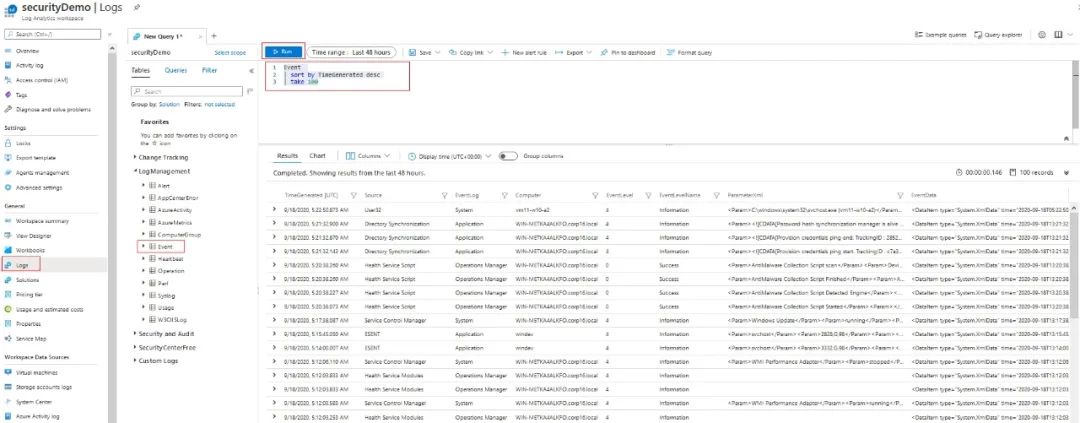Focus the tables Search box
This screenshot has width=1080, height=423.
[x=187, y=91]
